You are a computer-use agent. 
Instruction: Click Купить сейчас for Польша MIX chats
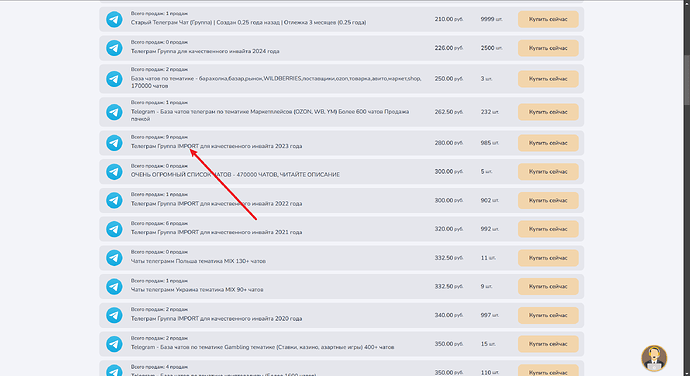(548, 258)
